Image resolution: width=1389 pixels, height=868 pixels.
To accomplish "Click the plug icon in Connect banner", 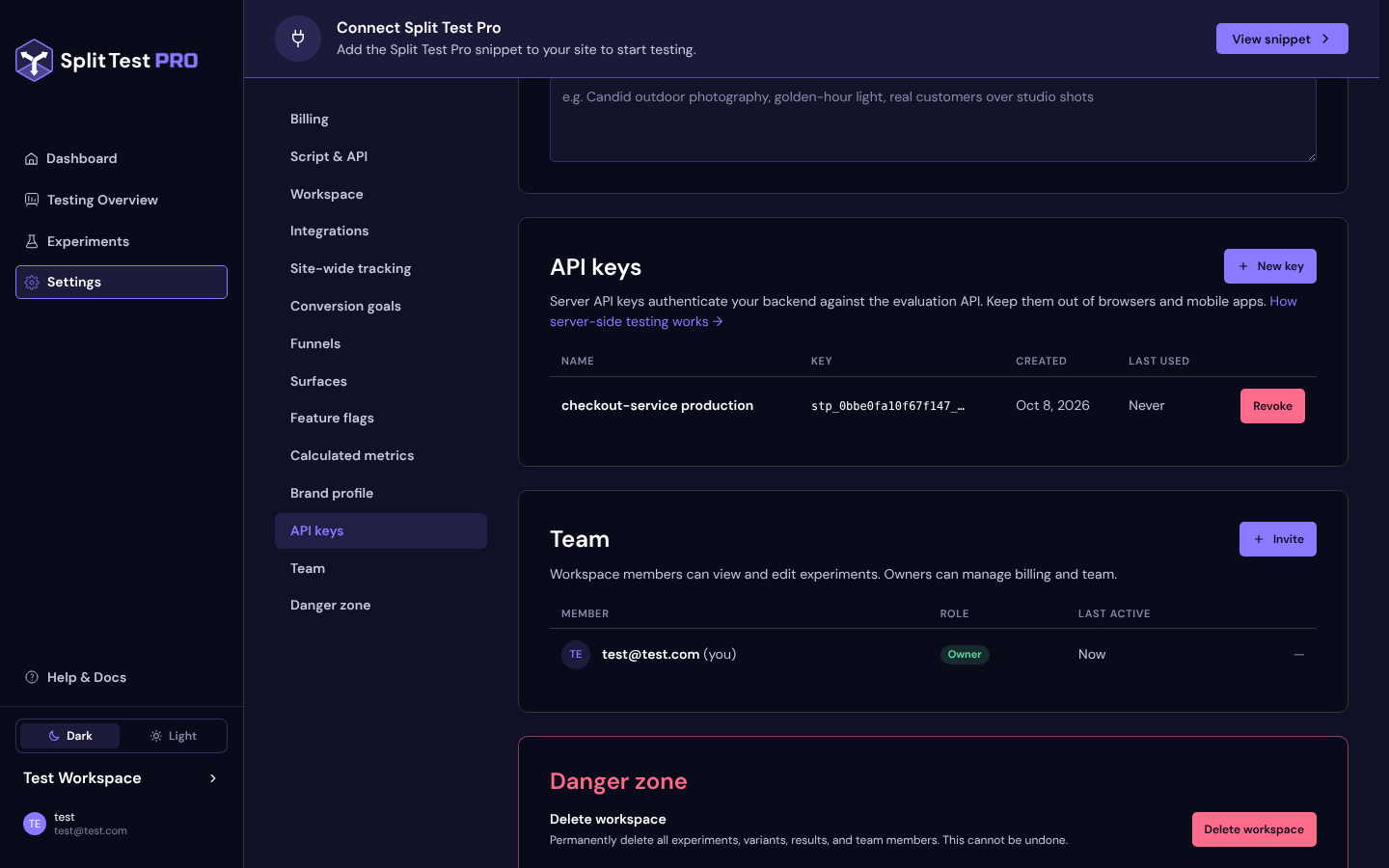I will tap(298, 39).
